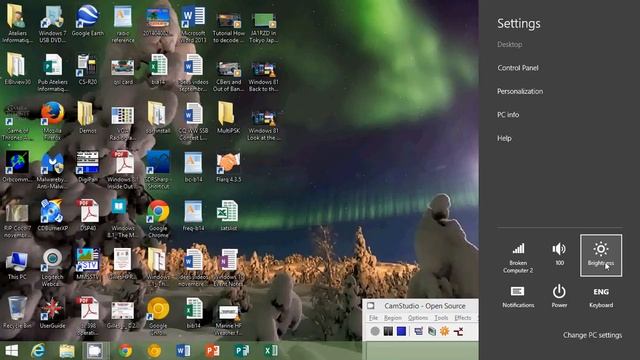Image resolution: width=640 pixels, height=360 pixels.
Task: Select the MultiPSK folder on desktop
Action: (x=229, y=118)
